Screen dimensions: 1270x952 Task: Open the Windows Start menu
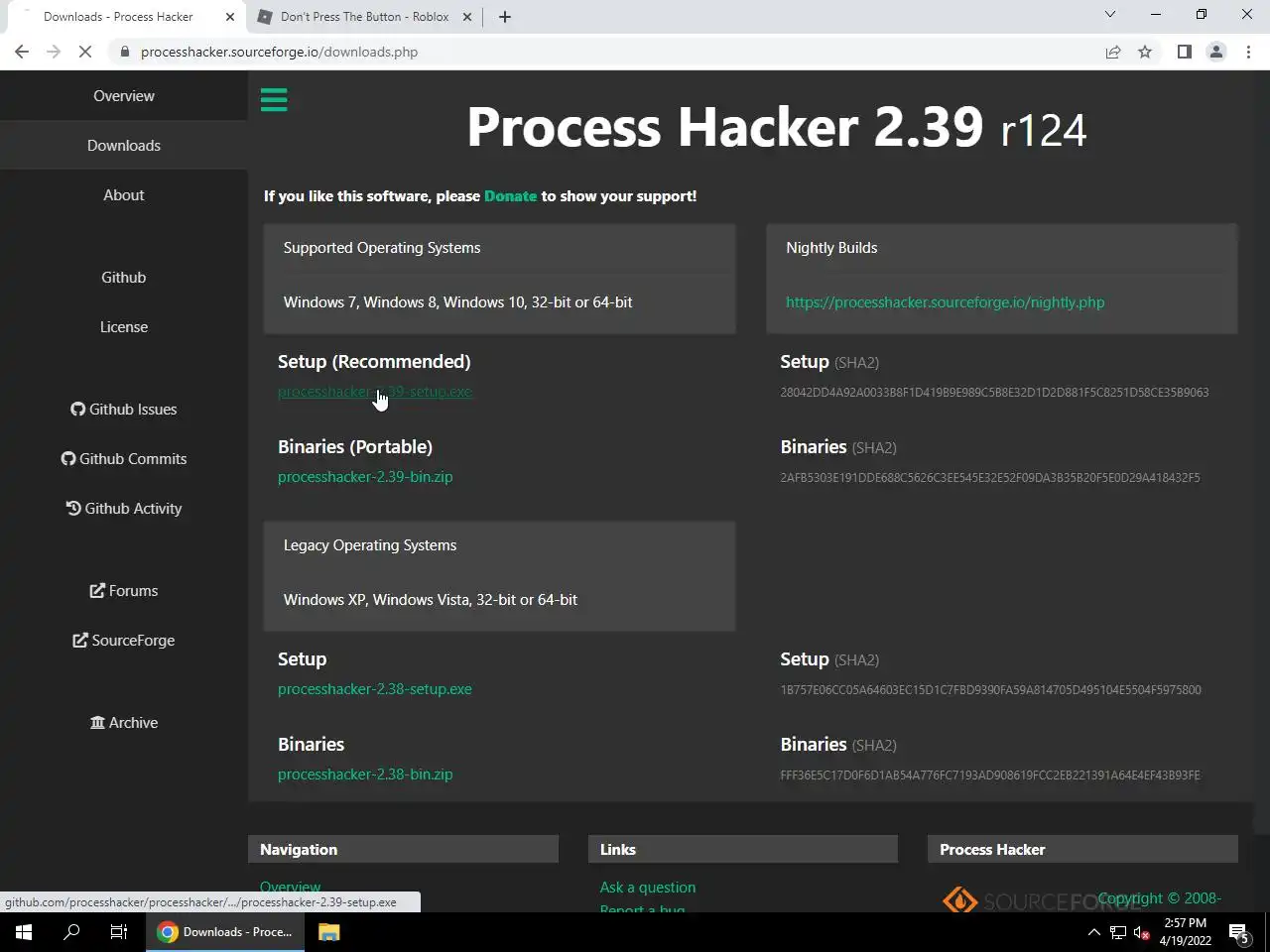pyautogui.click(x=24, y=932)
